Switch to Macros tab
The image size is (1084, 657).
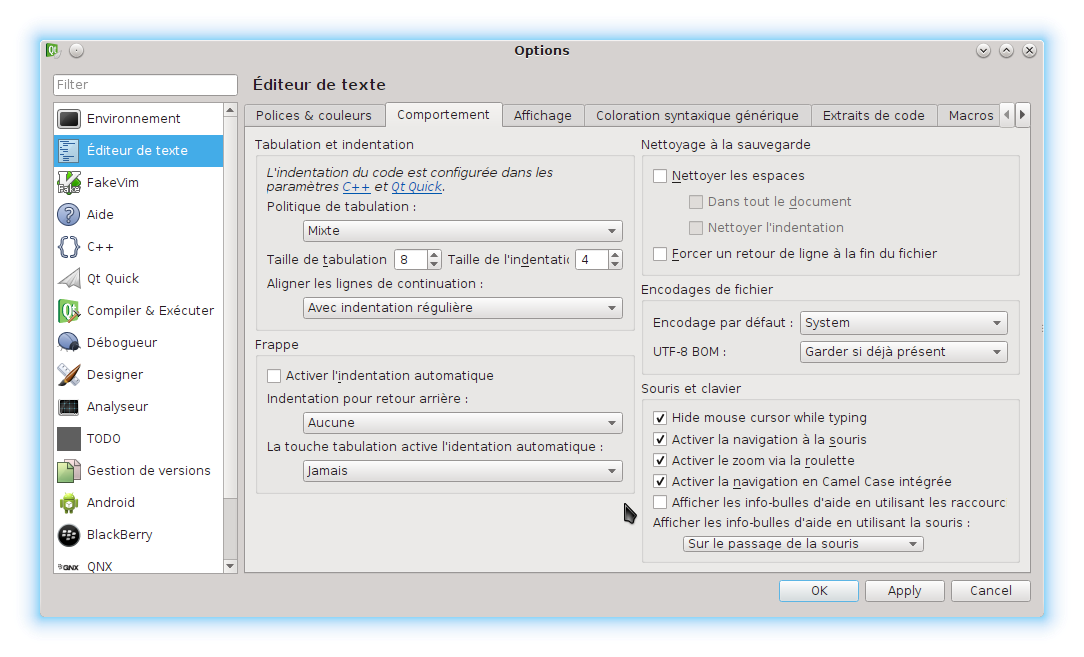click(x=971, y=115)
